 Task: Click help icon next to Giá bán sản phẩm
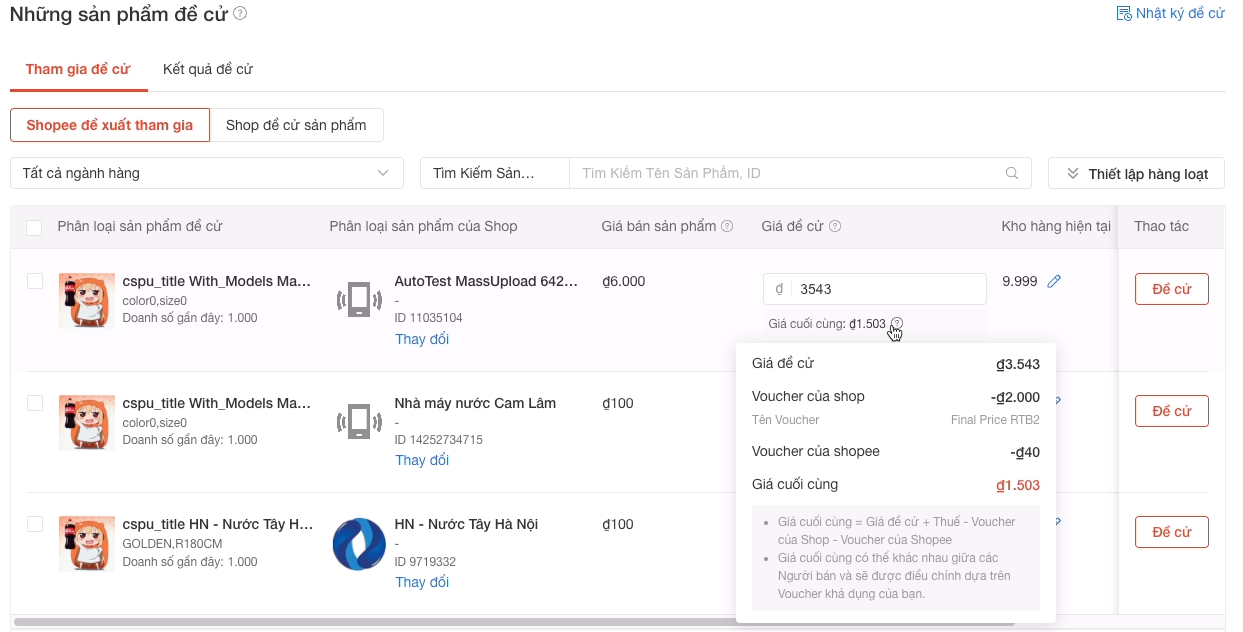[x=727, y=227]
